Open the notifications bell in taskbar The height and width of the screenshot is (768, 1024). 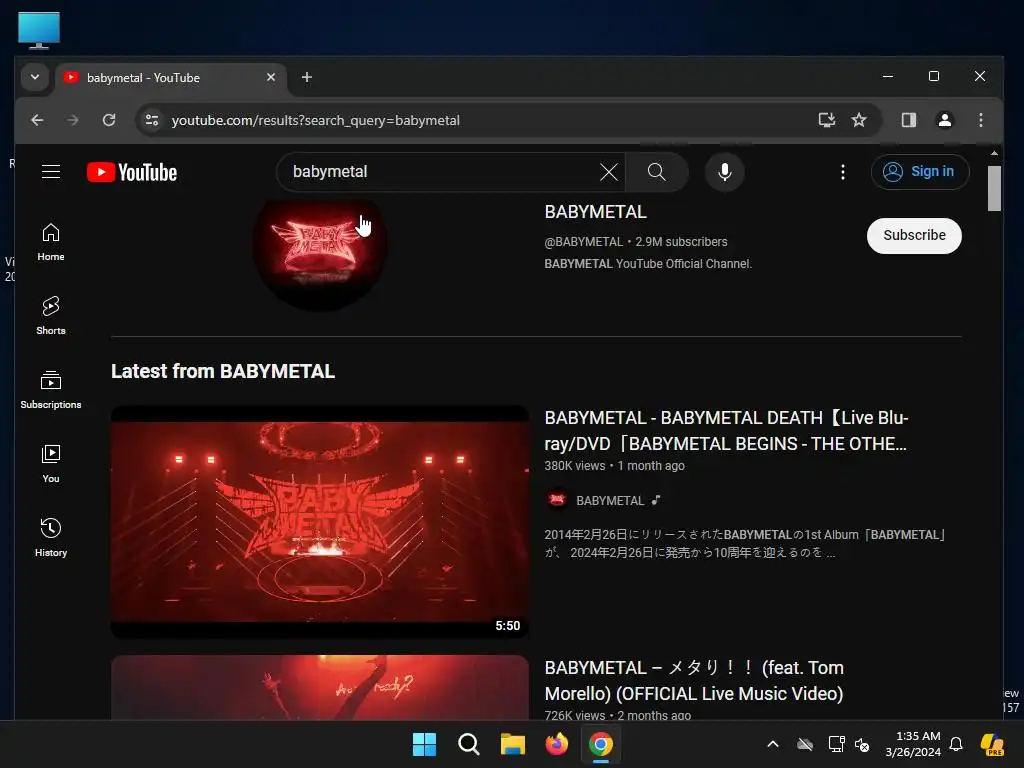(955, 744)
